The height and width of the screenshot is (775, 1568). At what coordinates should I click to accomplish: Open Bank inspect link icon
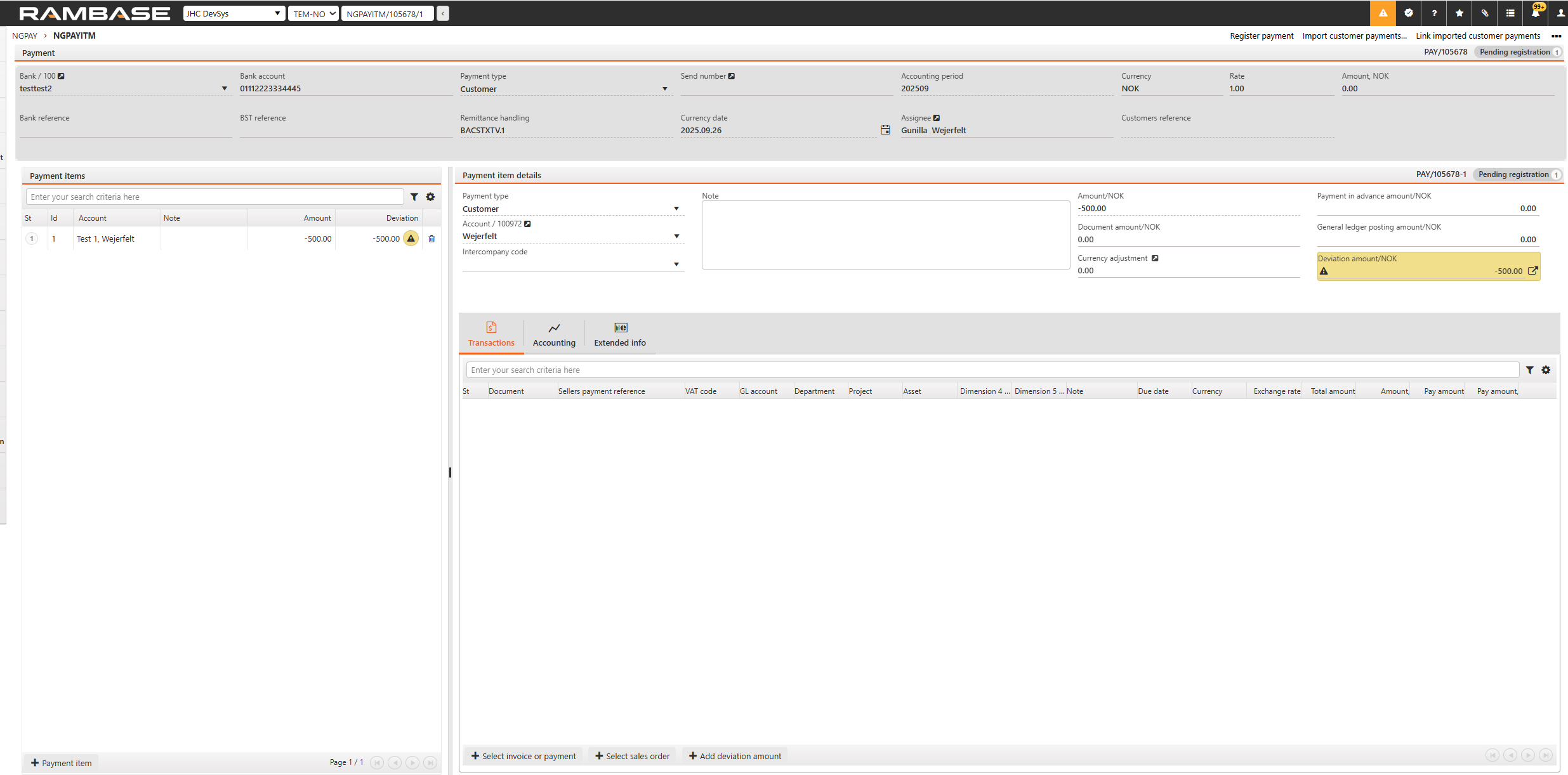tap(61, 76)
